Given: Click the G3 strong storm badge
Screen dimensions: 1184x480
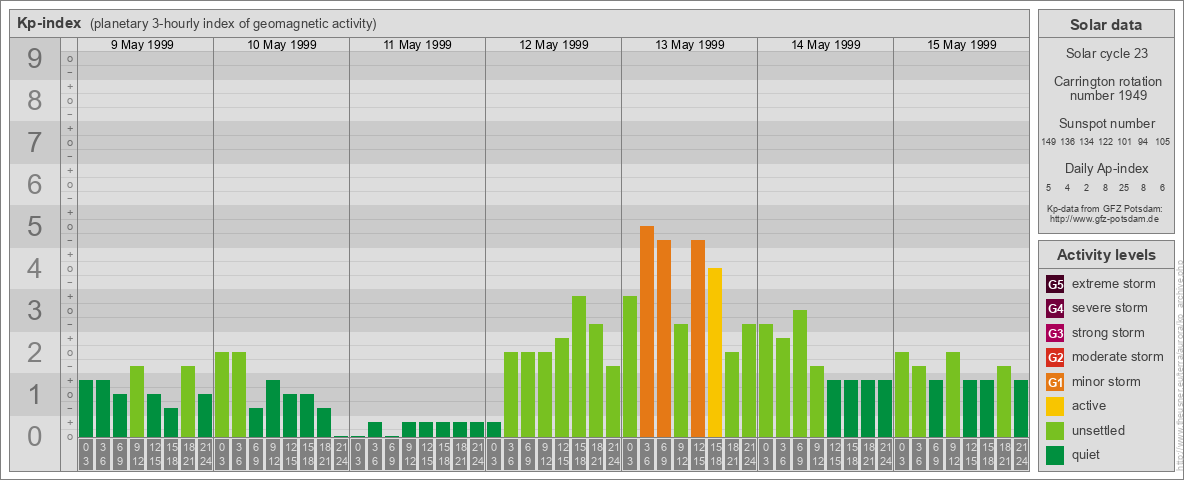Looking at the screenshot, I should pyautogui.click(x=1055, y=333).
